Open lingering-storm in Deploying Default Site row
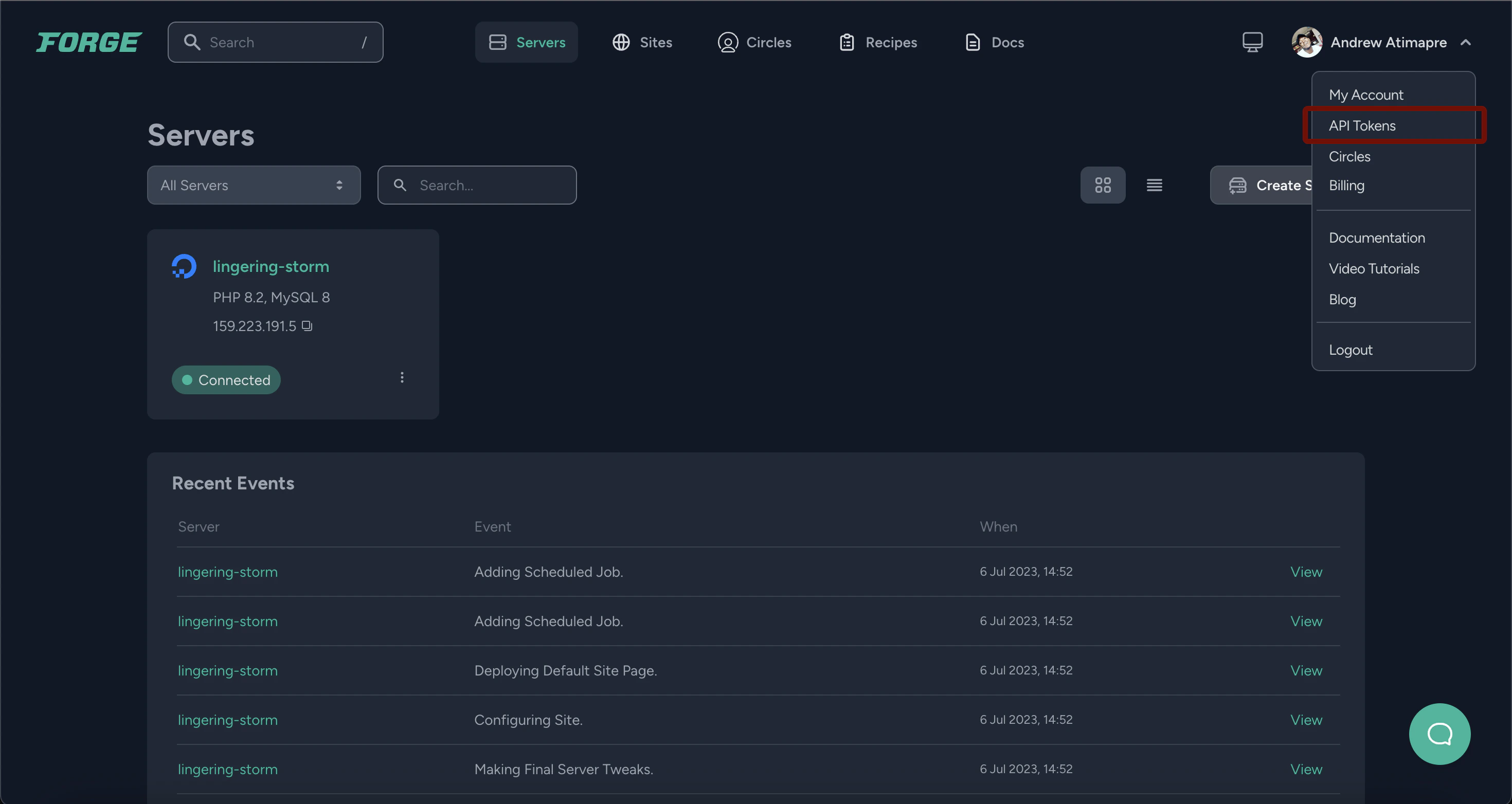Viewport: 1512px width, 804px height. pos(228,670)
